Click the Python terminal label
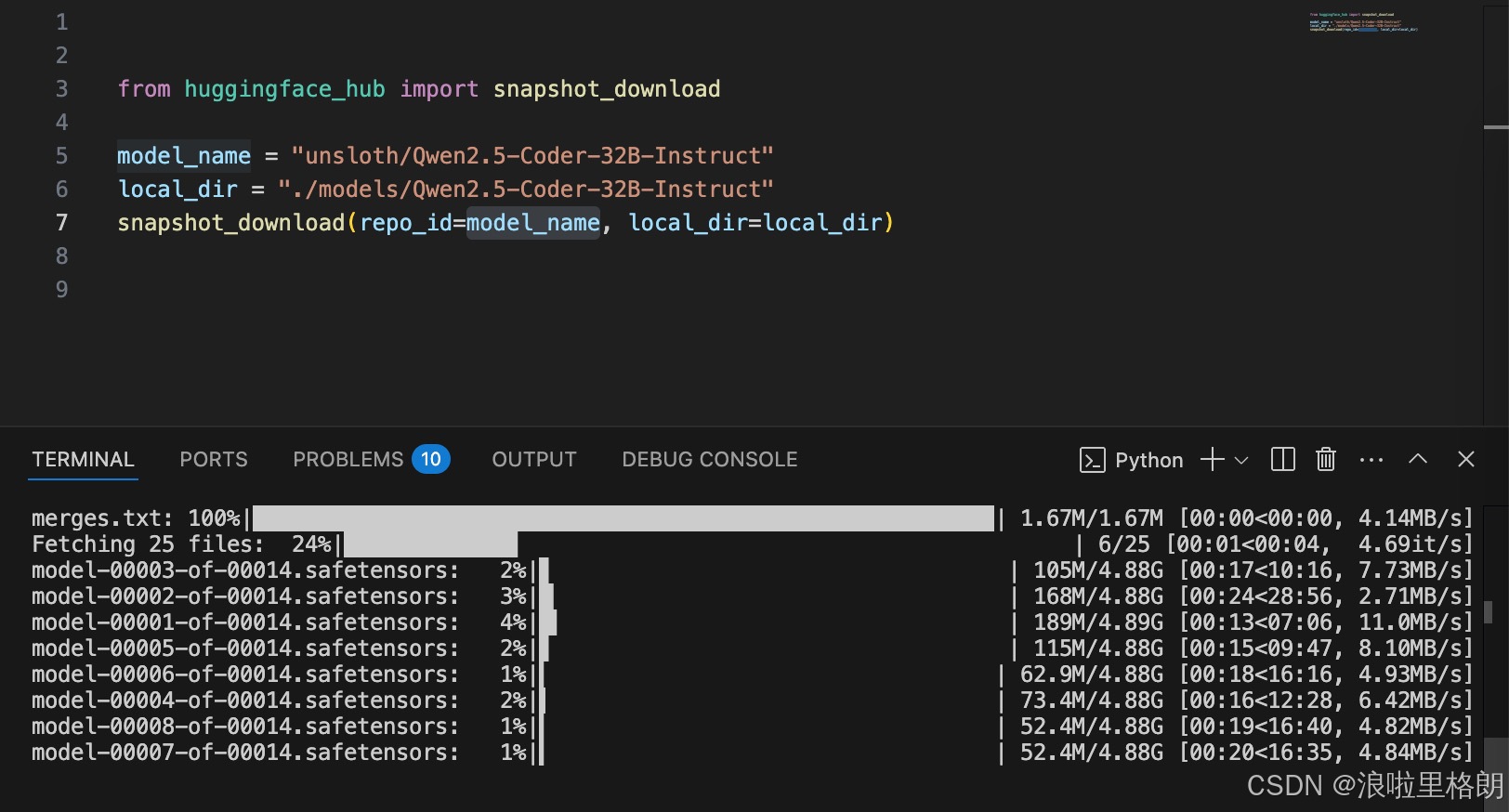This screenshot has width=1509, height=812. pyautogui.click(x=1149, y=460)
